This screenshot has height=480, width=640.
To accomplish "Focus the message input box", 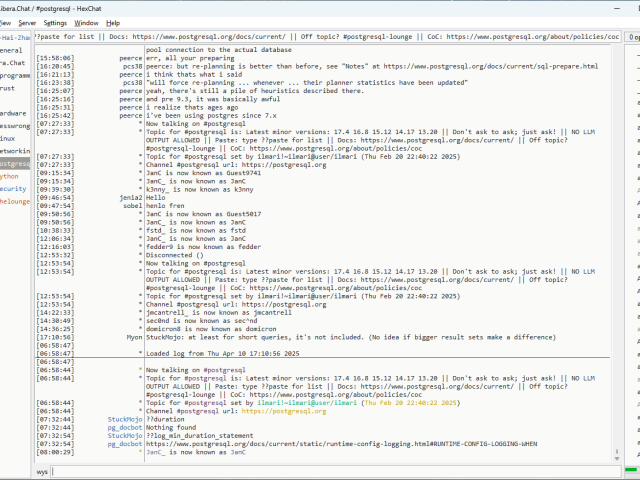I will [330, 470].
